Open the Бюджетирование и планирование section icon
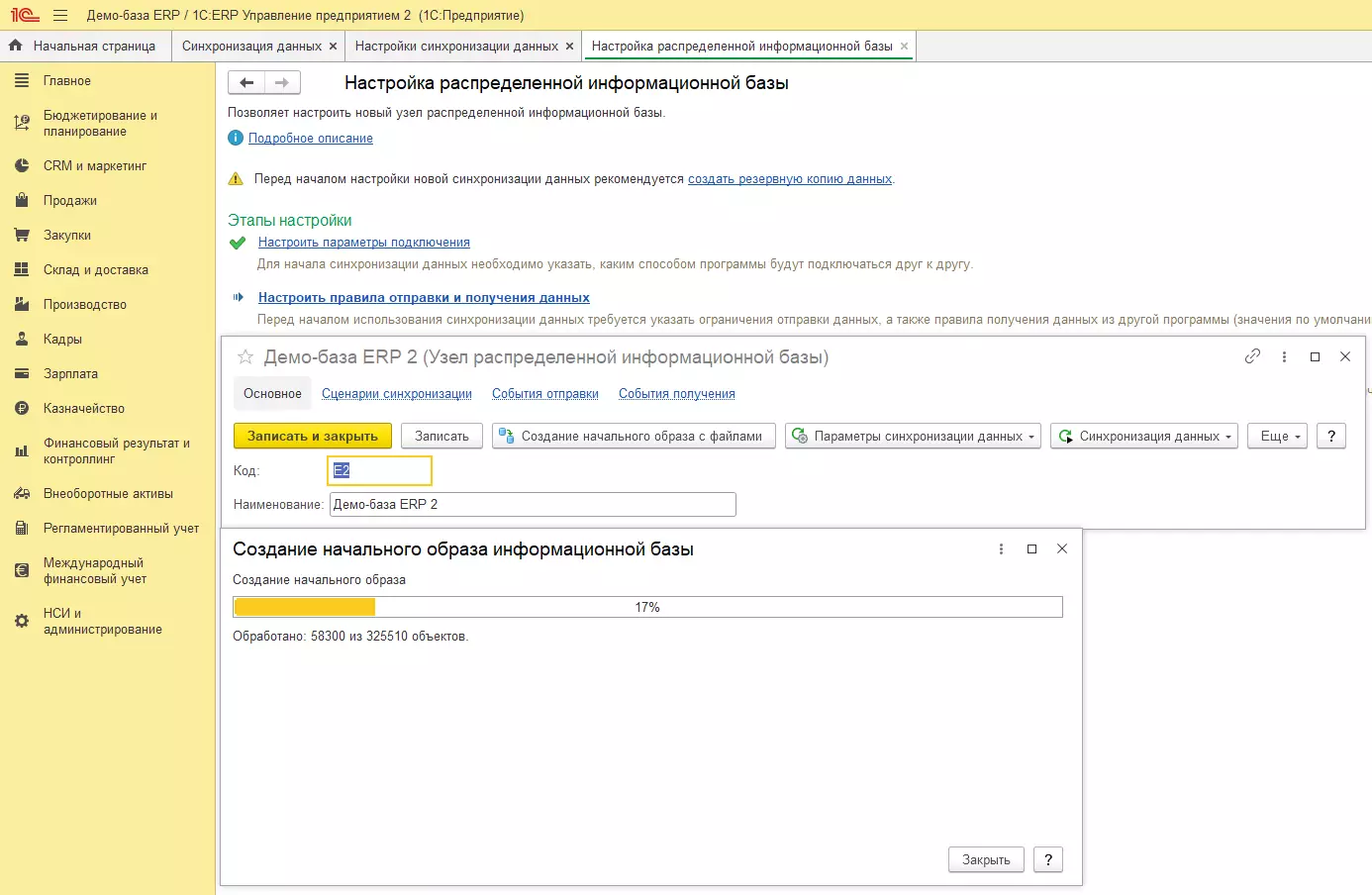The width and height of the screenshot is (1372, 895). pyautogui.click(x=22, y=124)
